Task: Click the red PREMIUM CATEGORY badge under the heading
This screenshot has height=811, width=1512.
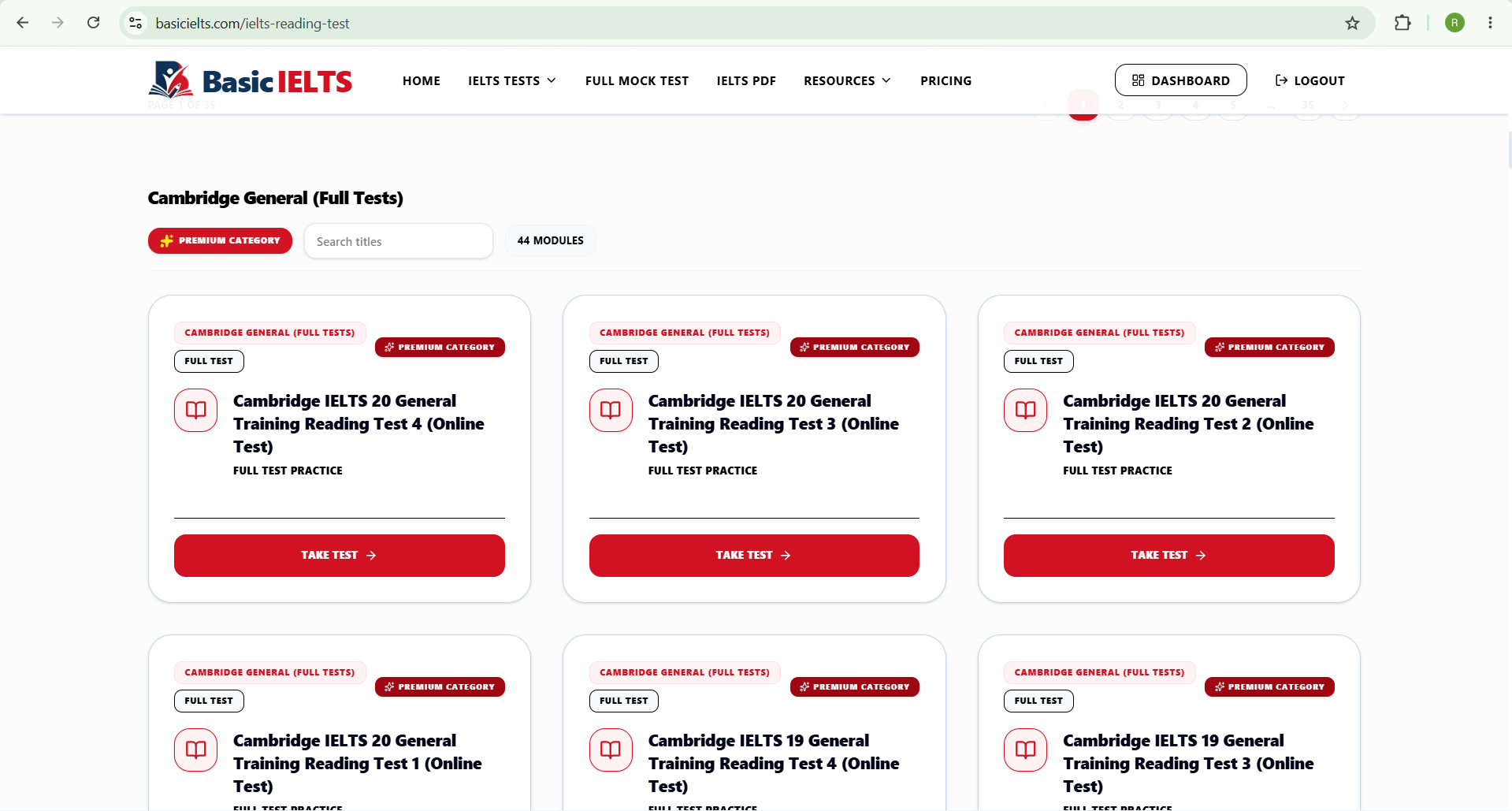Action: coord(220,240)
